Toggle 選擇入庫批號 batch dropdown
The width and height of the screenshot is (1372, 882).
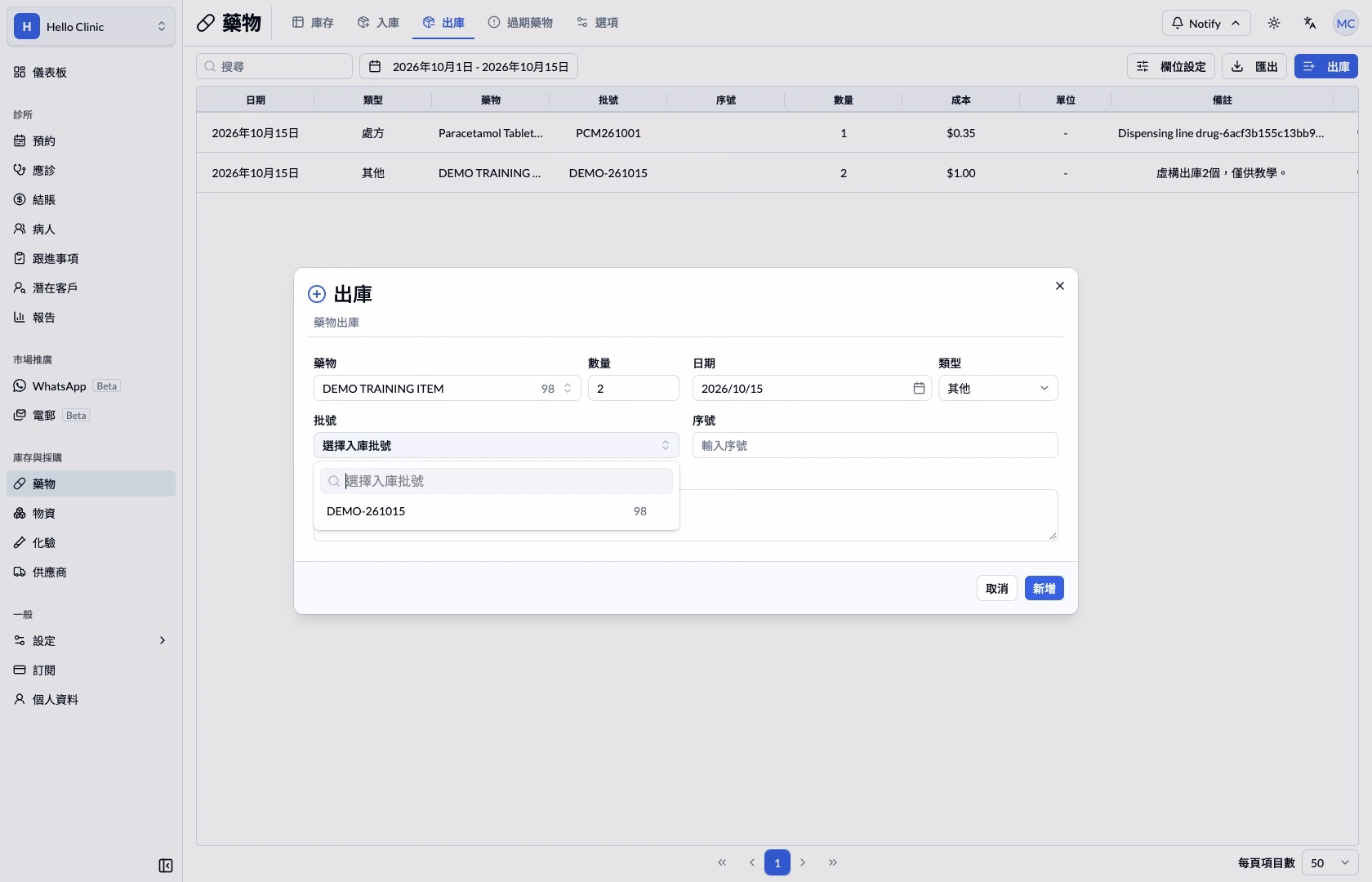(x=496, y=445)
